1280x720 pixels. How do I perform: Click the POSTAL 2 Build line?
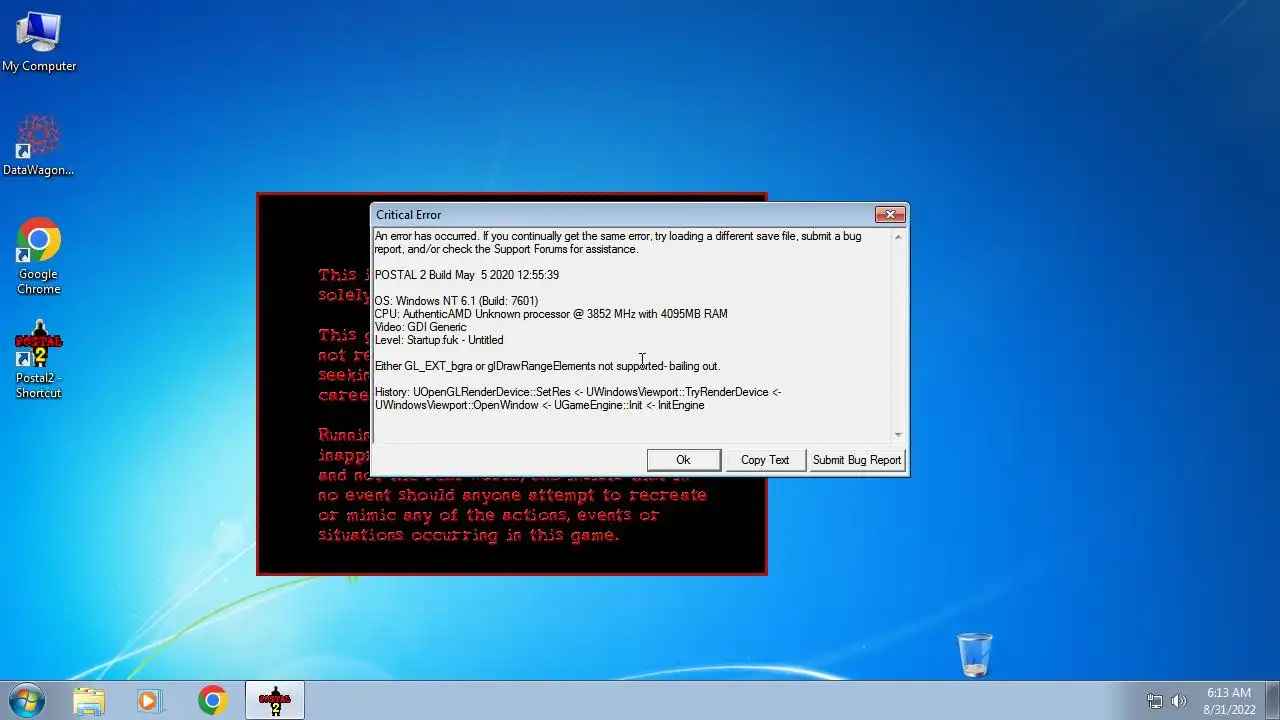[467, 275]
